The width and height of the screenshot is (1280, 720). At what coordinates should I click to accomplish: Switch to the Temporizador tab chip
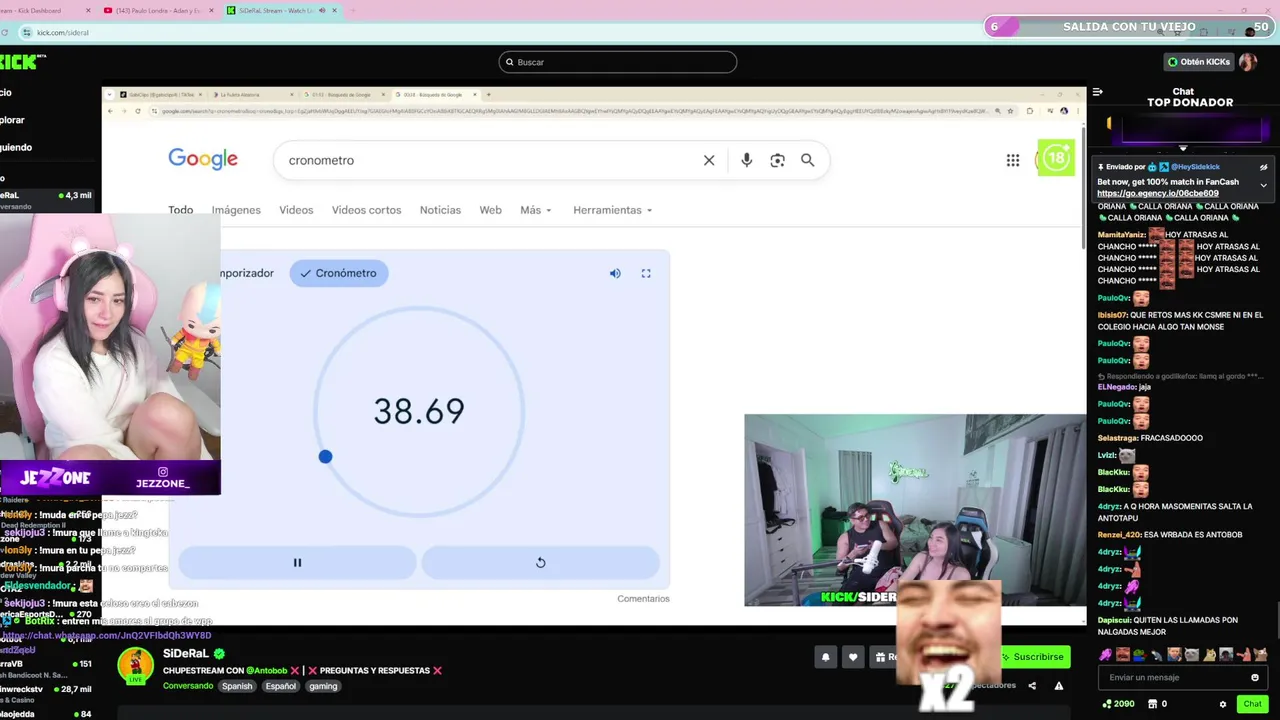coord(247,273)
